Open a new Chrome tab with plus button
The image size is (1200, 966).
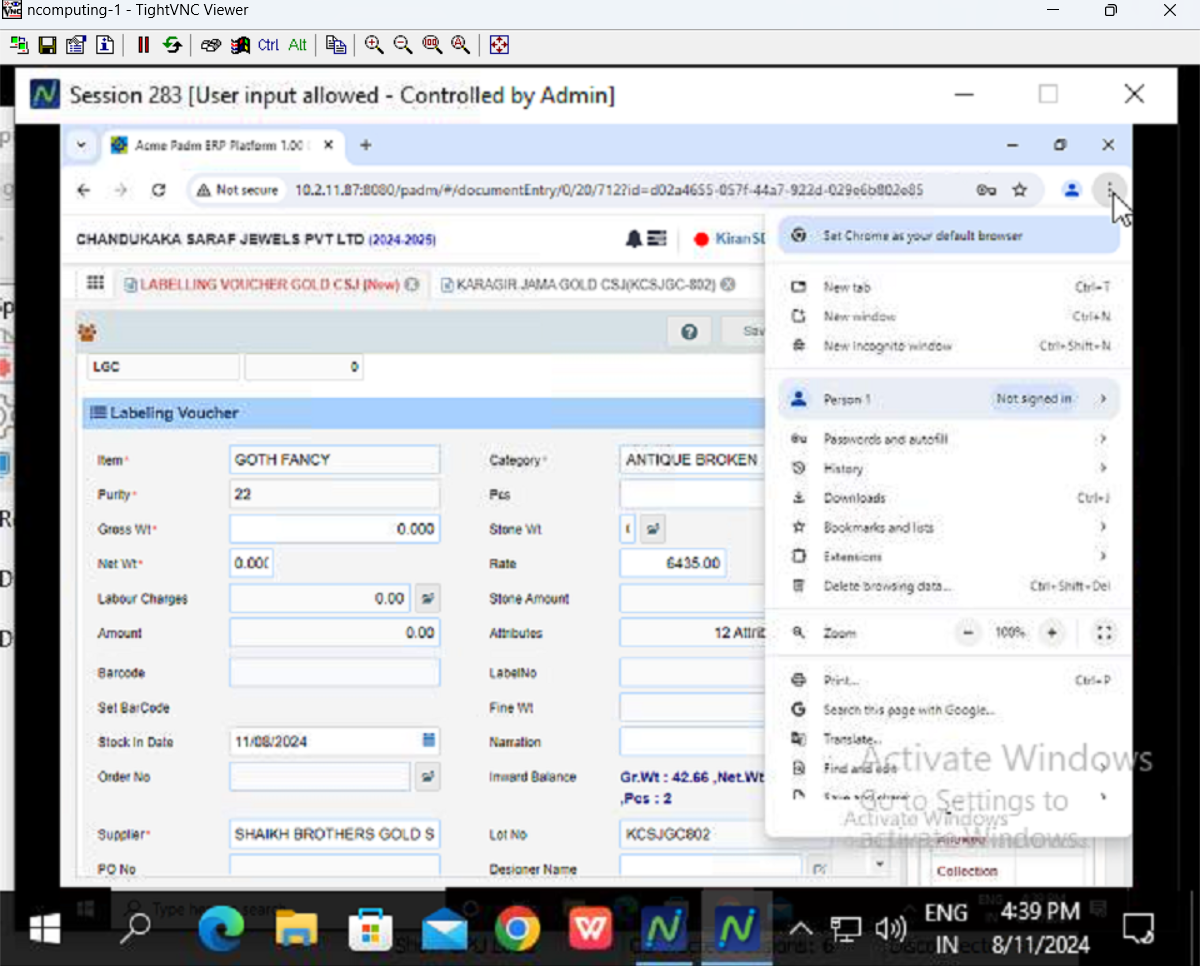tap(366, 145)
